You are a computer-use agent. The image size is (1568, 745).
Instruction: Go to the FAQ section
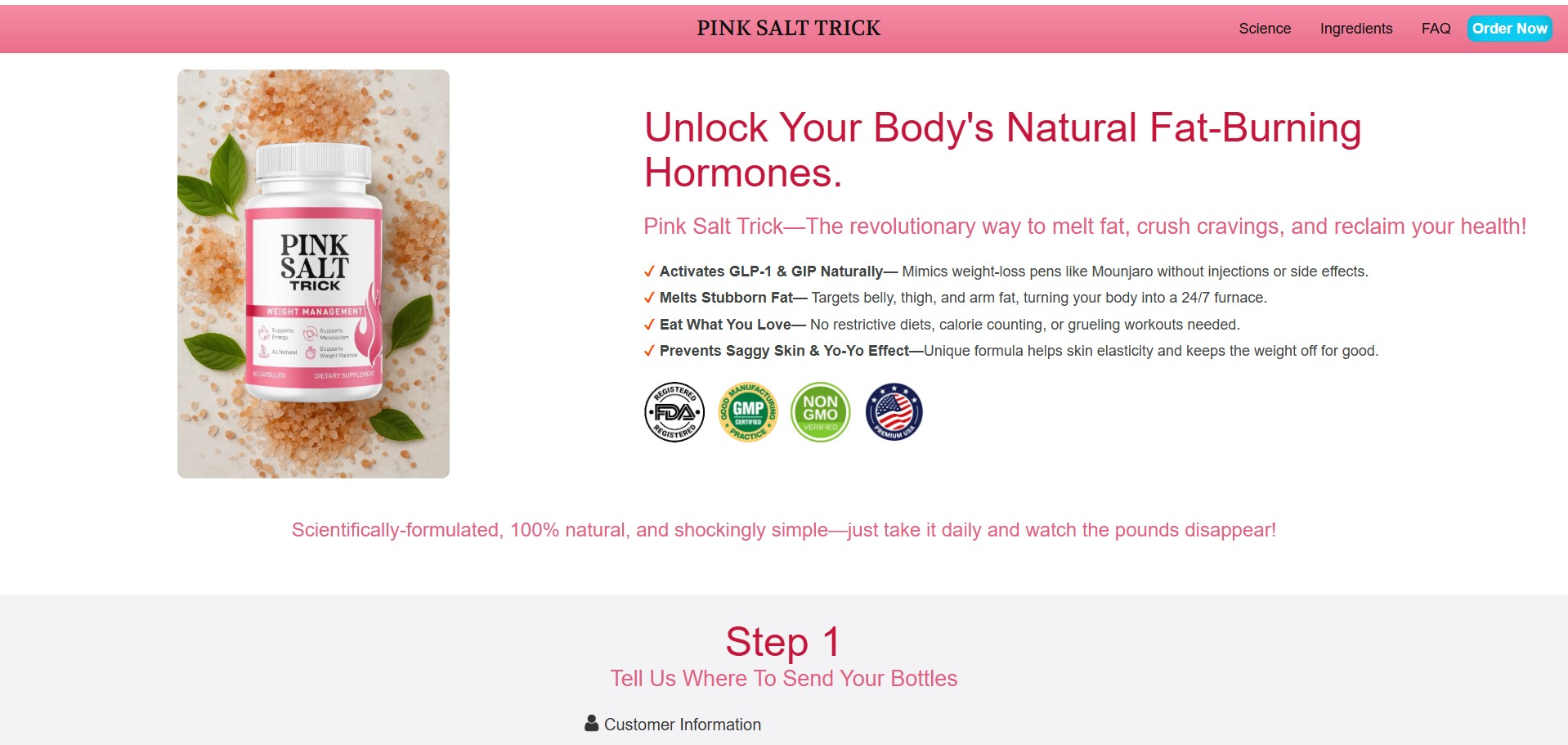(x=1436, y=29)
